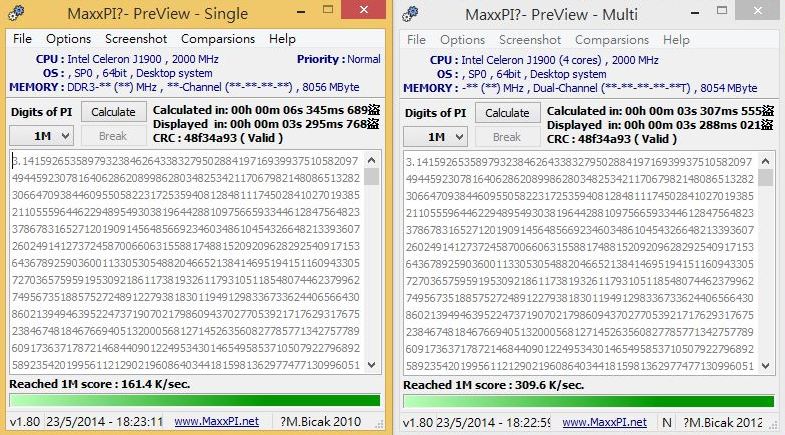Open File menu in the Multi window
785x435 pixels.
point(417,40)
